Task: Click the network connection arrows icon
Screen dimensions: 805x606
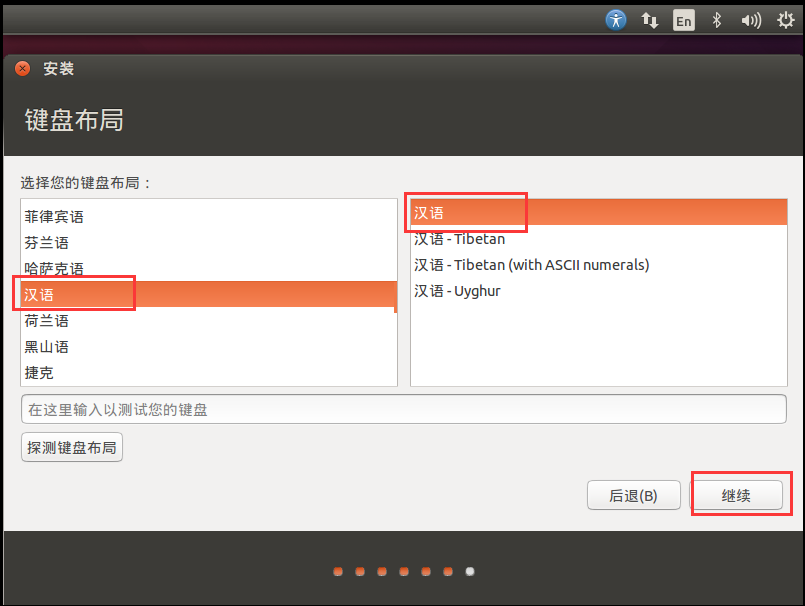Action: [x=649, y=21]
